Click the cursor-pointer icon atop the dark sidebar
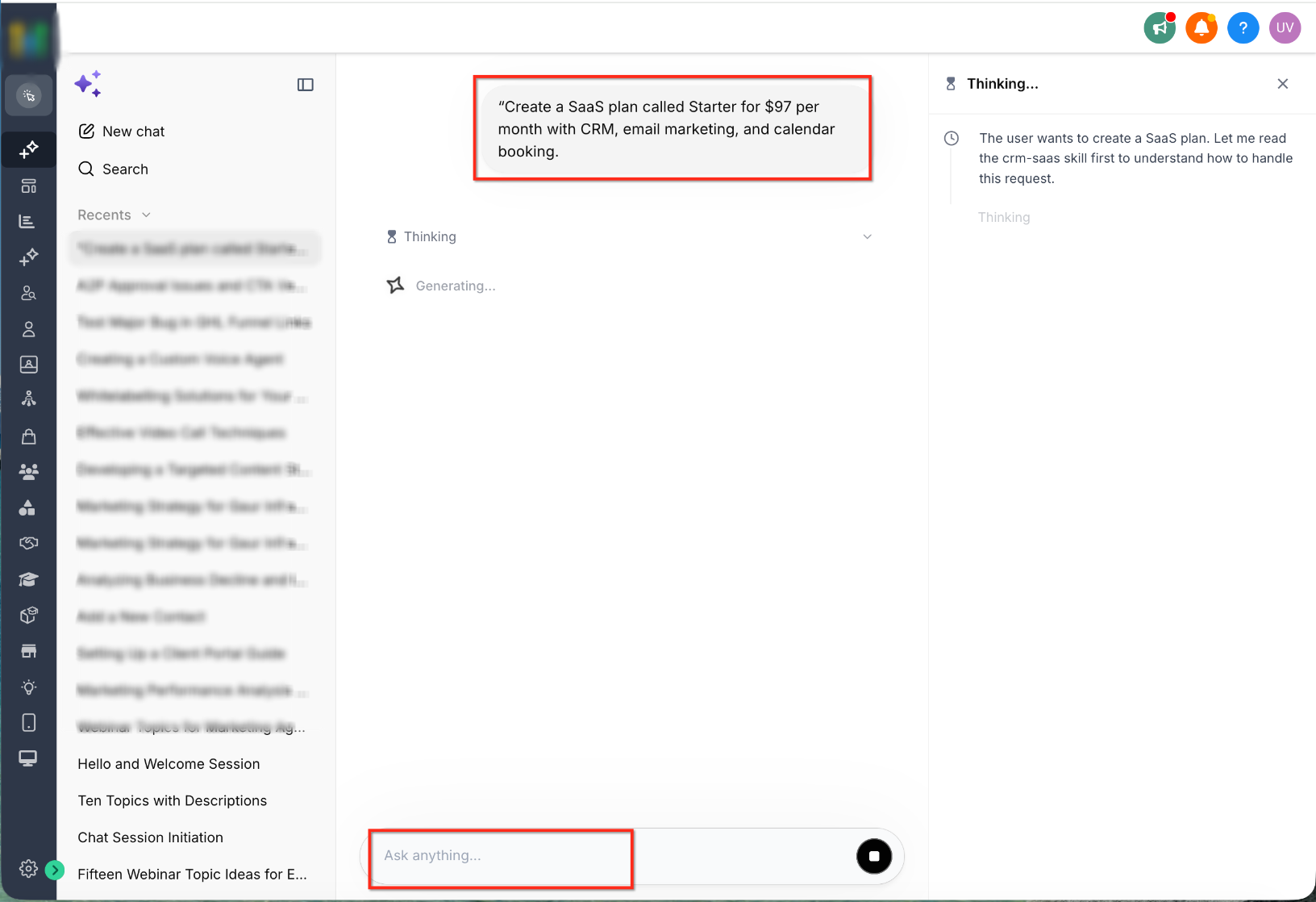Viewport: 1316px width, 902px height. (29, 96)
